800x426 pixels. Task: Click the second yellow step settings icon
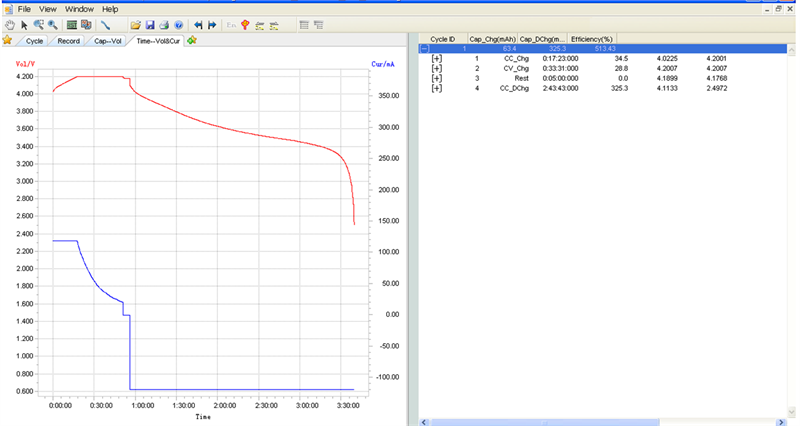point(274,24)
